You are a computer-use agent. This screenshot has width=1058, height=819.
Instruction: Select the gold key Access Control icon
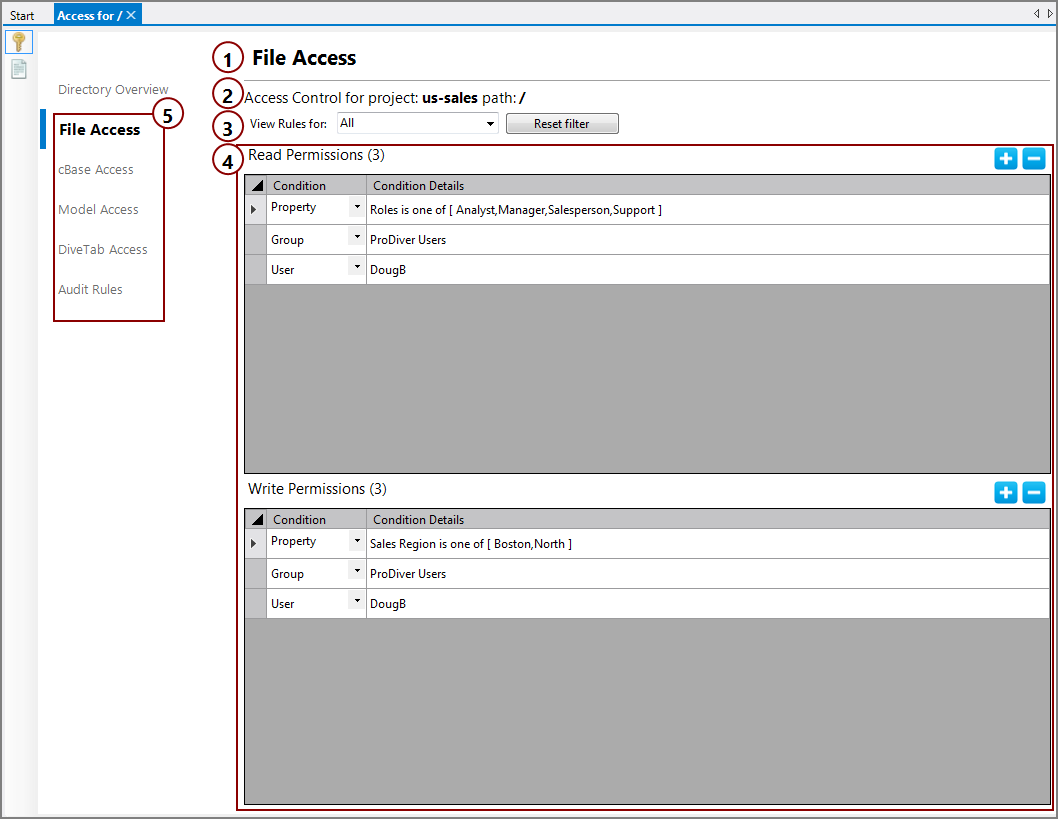[19, 41]
